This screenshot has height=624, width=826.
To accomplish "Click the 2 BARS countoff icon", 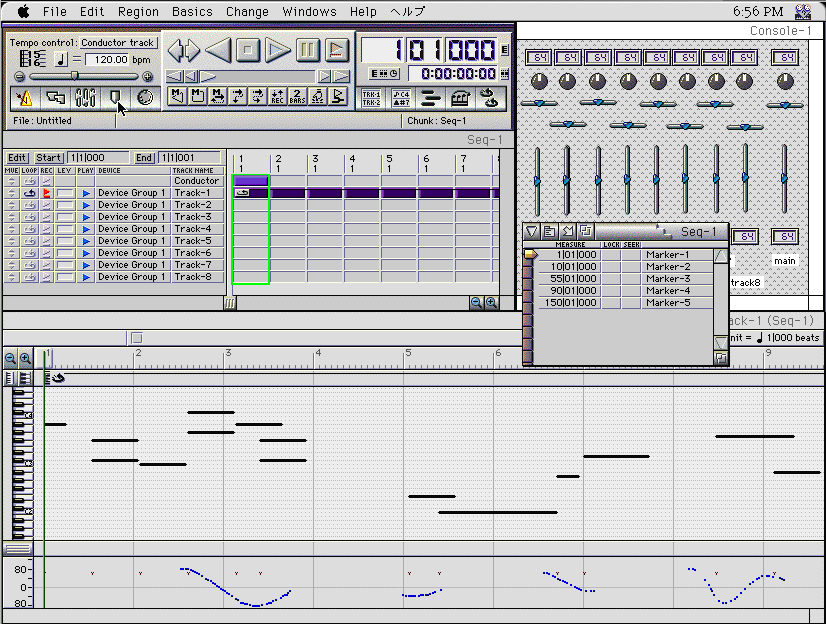I will (297, 97).
